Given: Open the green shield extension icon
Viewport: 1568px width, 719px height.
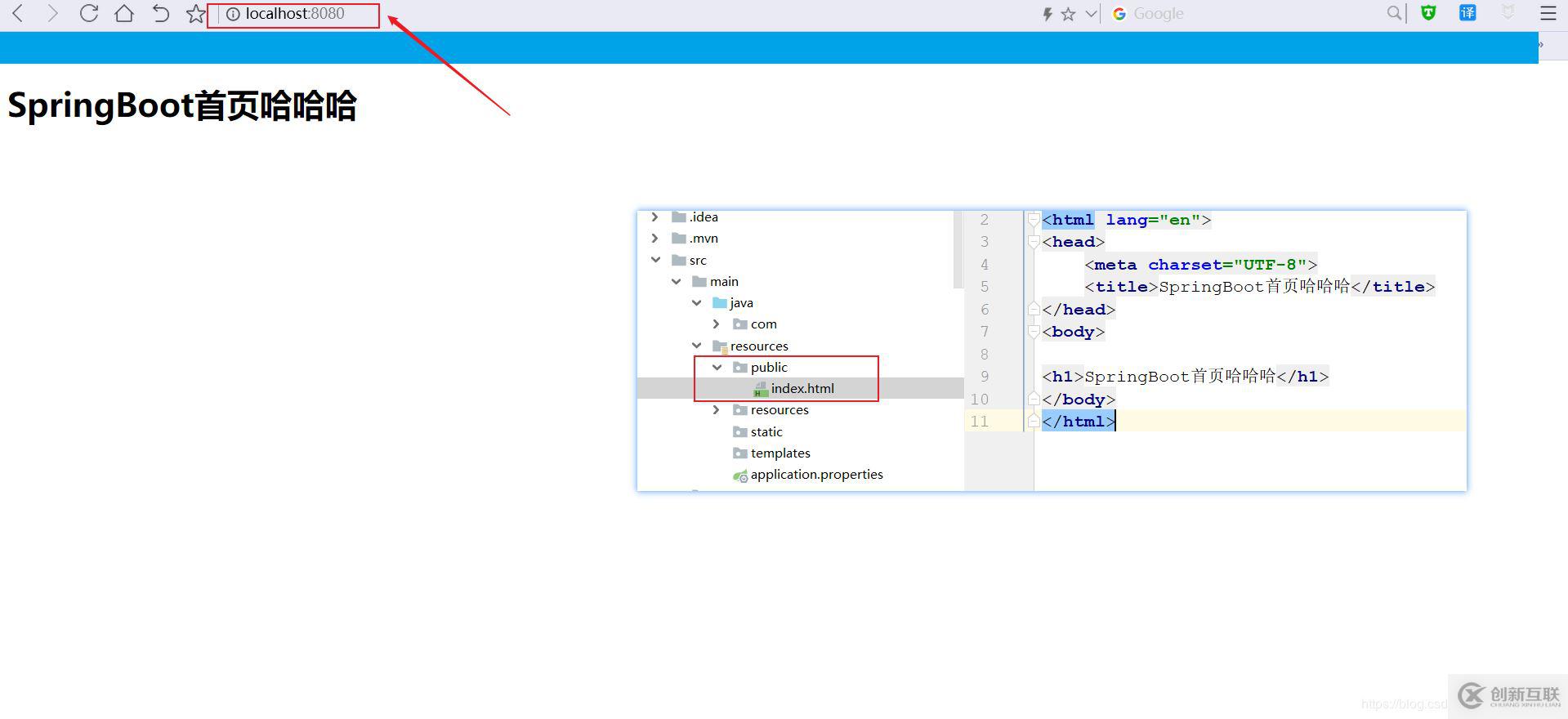Looking at the screenshot, I should click(1428, 13).
